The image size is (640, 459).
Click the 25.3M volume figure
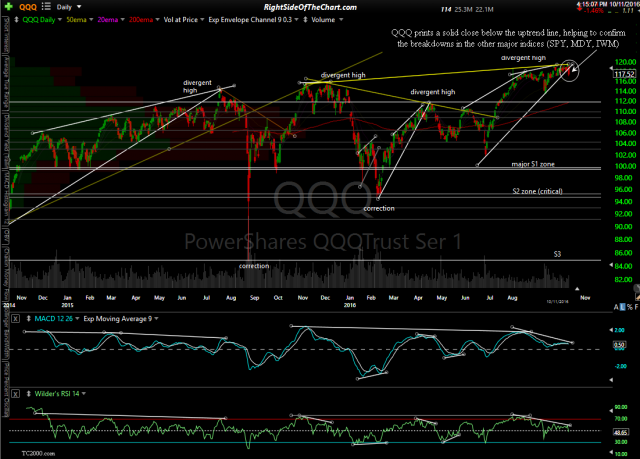point(463,9)
